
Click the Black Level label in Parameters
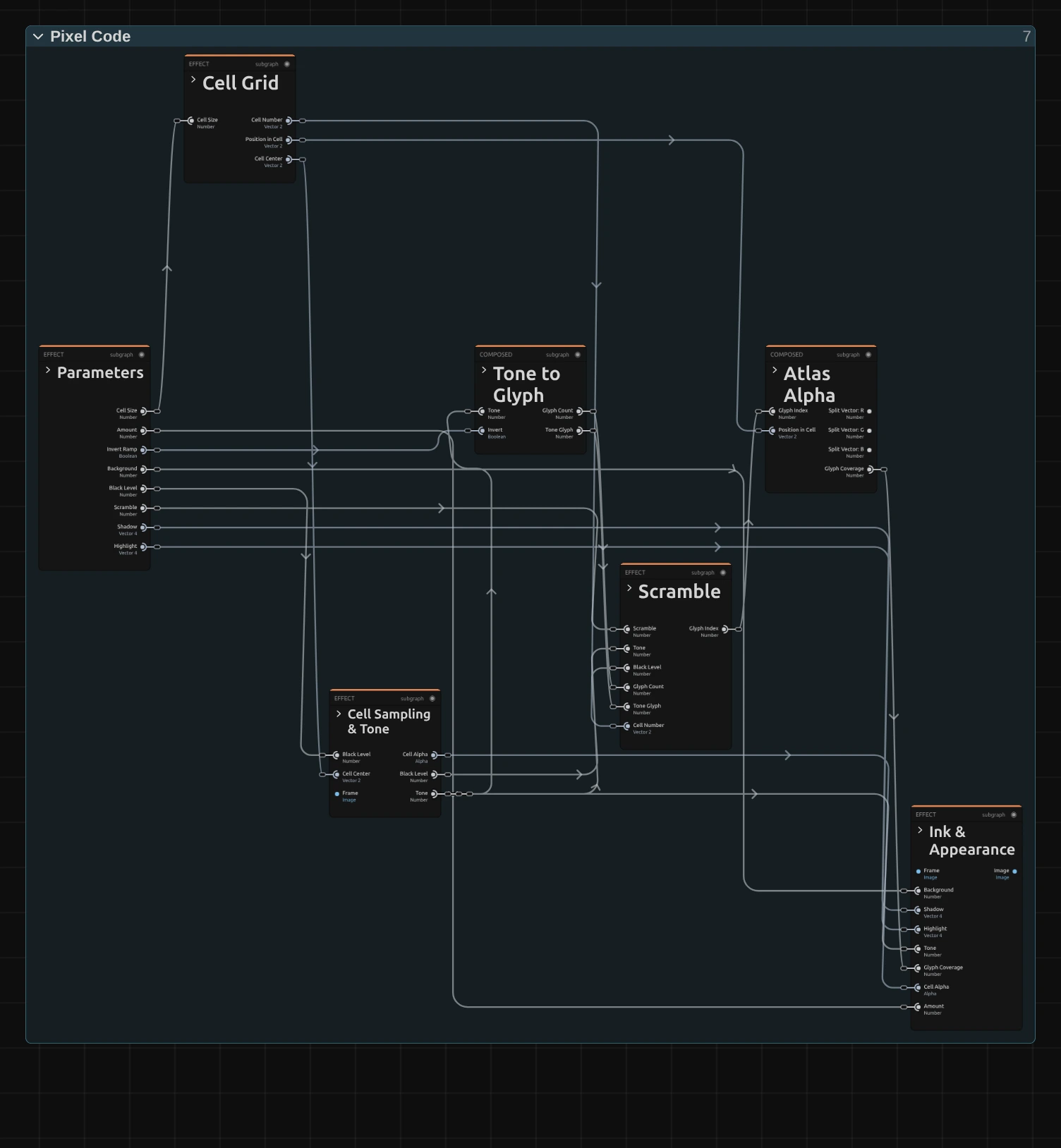tap(123, 488)
